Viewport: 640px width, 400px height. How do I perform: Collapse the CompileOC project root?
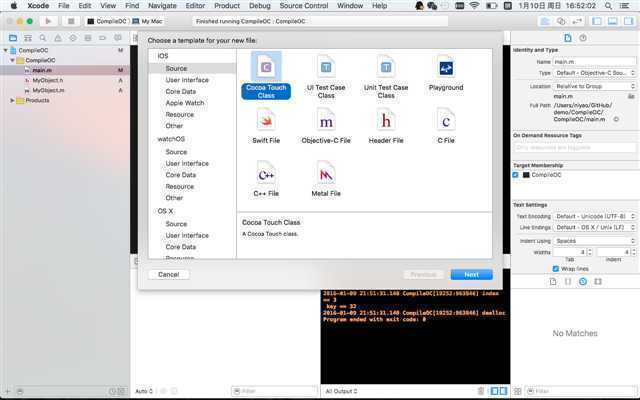(x=5, y=50)
